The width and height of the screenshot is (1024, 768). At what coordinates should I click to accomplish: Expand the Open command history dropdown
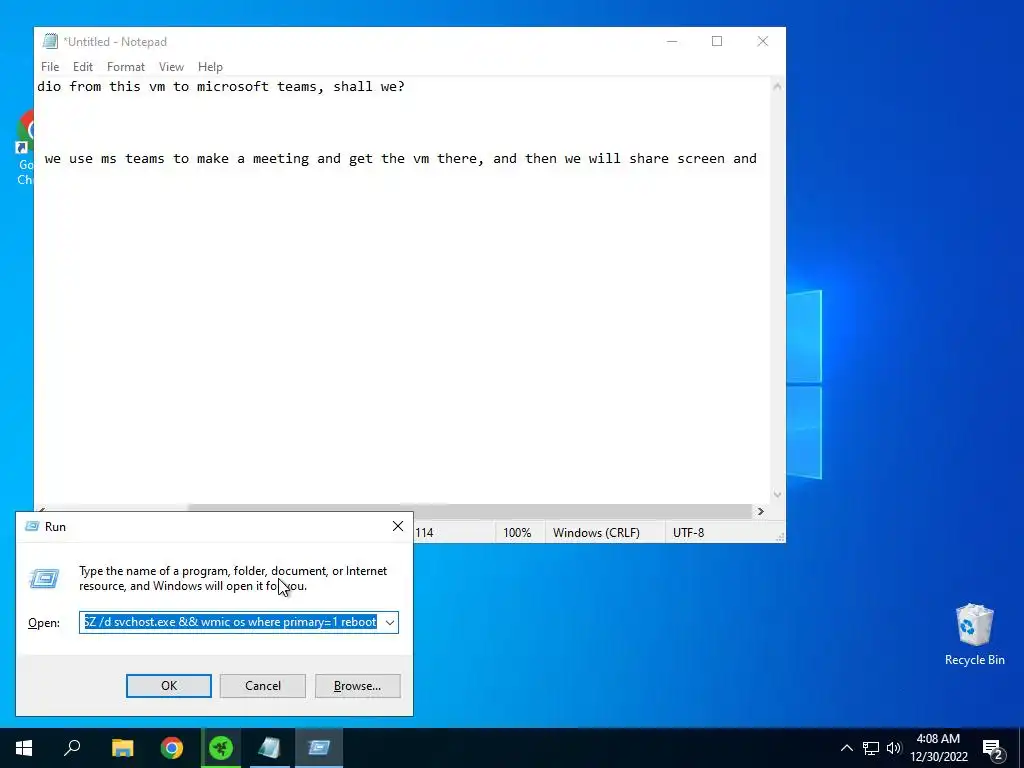point(390,622)
